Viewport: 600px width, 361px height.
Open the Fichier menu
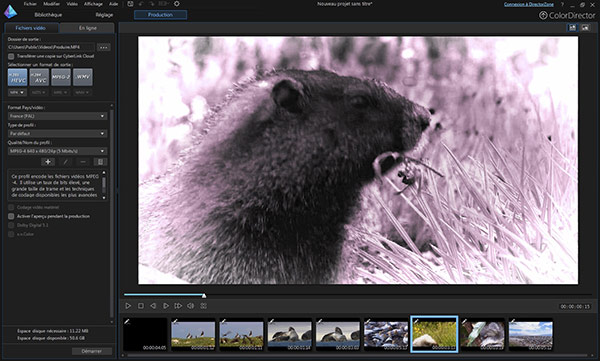pos(30,4)
